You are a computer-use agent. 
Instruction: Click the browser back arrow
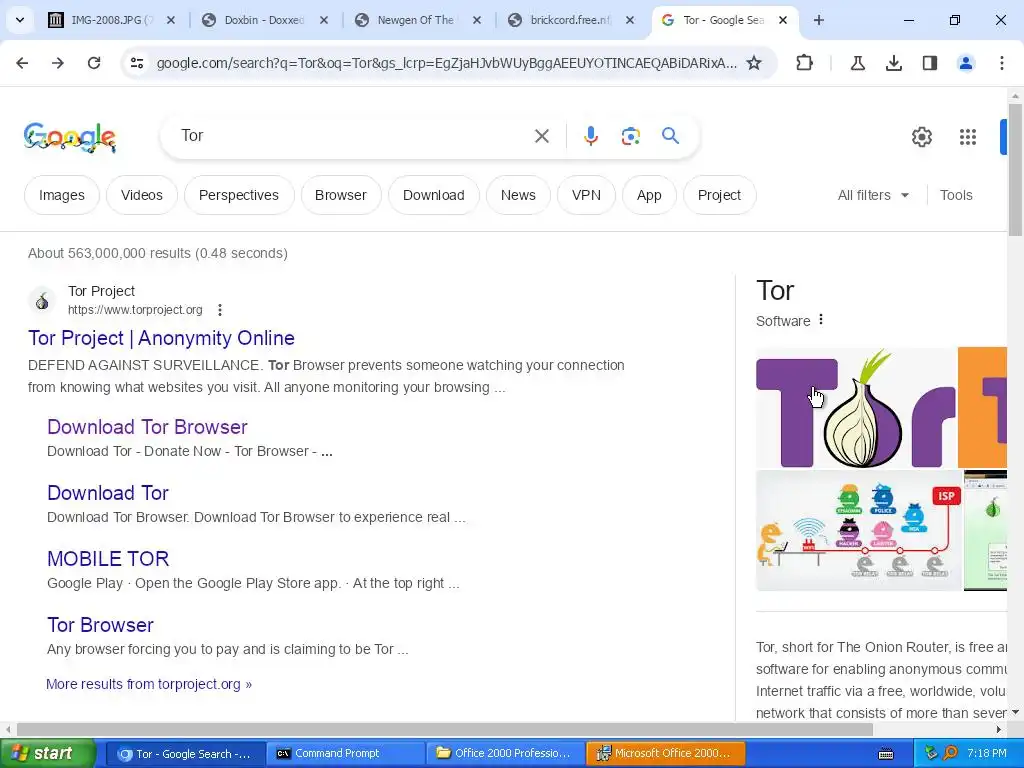point(22,63)
